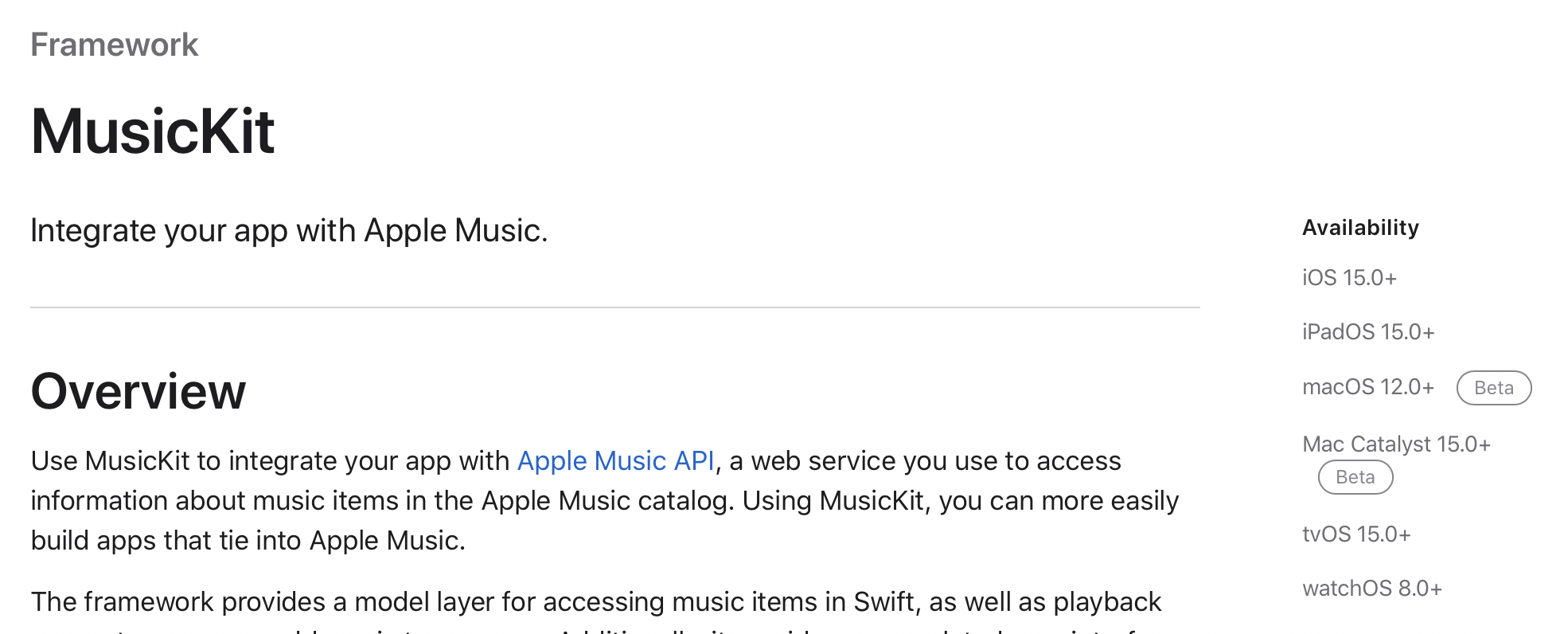The image size is (1568, 634).
Task: Select the Mac Catalyst 15.0+ entry
Action: pos(1396,444)
